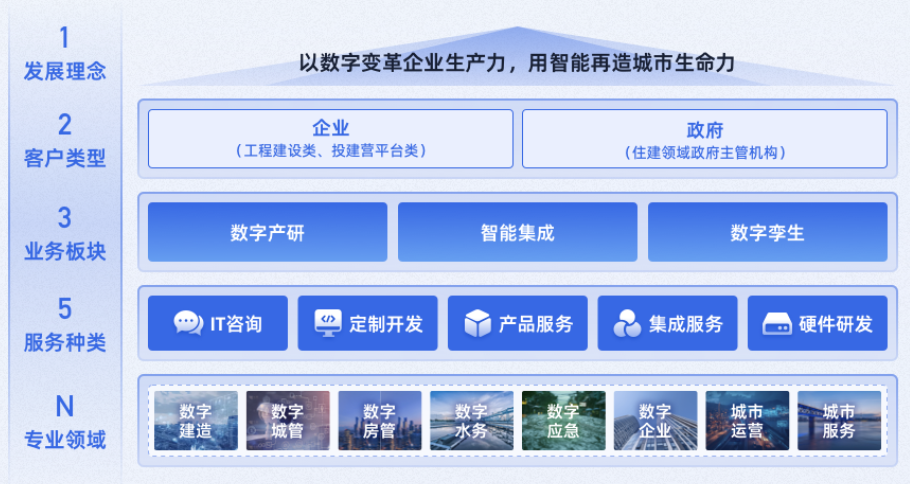Open the 城市运营 thumbnail
Image resolution: width=910 pixels, height=484 pixels.
747,420
